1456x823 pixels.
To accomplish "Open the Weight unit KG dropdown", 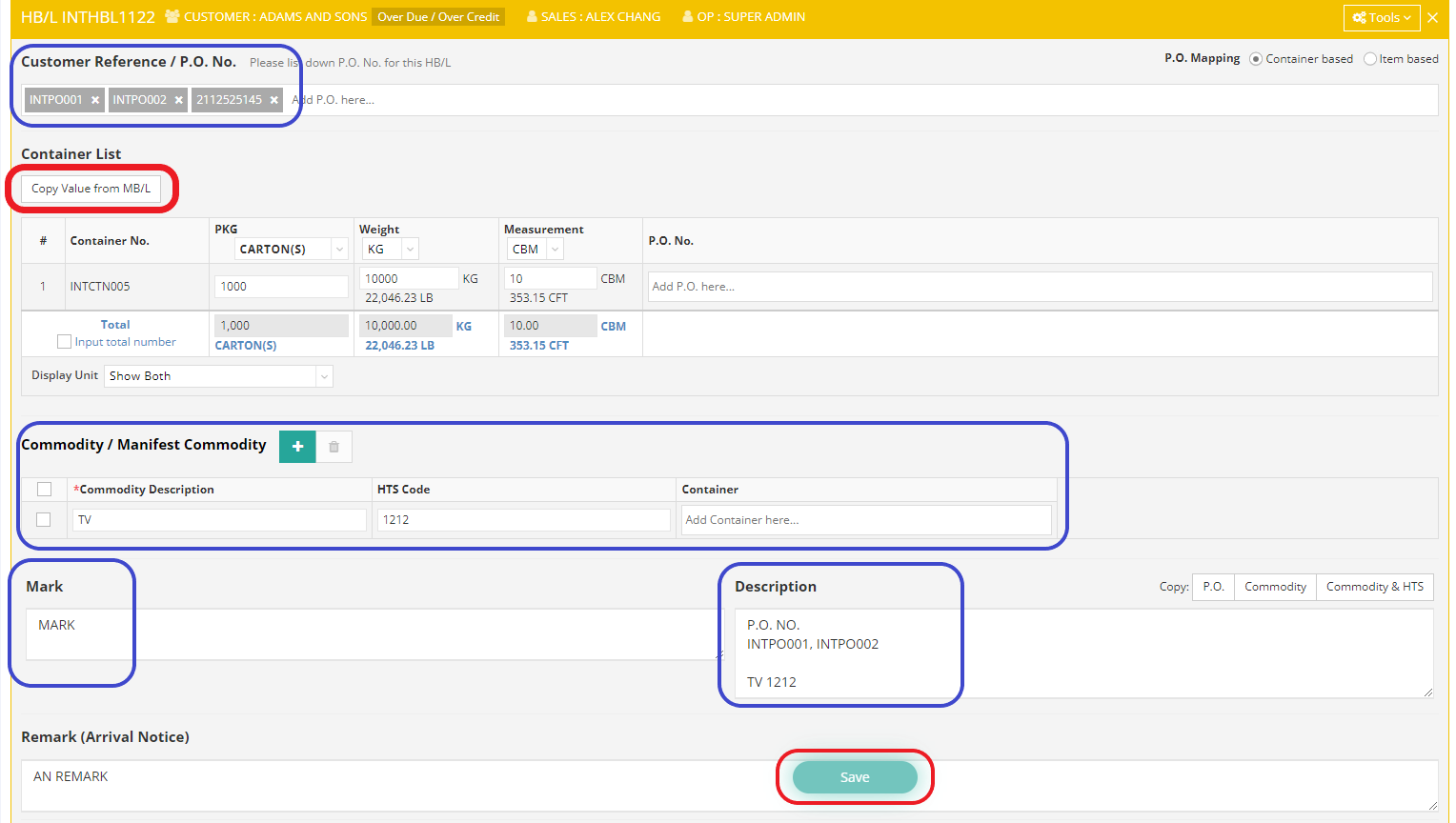I will (x=391, y=250).
